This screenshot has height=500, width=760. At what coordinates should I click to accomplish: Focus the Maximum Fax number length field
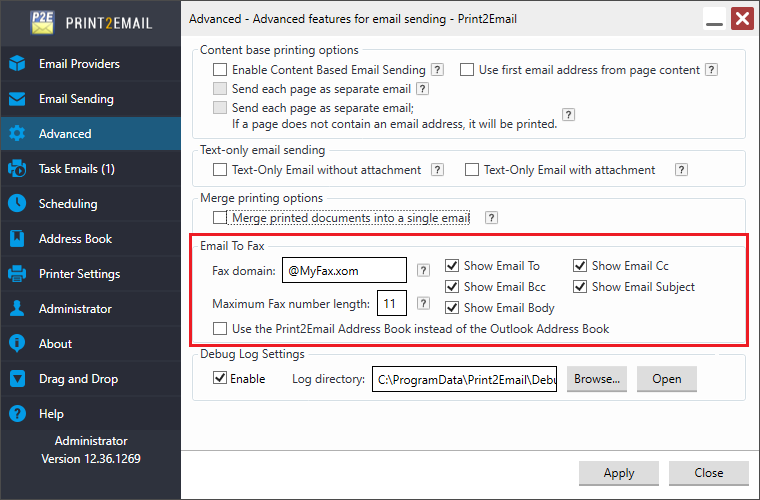pos(391,304)
